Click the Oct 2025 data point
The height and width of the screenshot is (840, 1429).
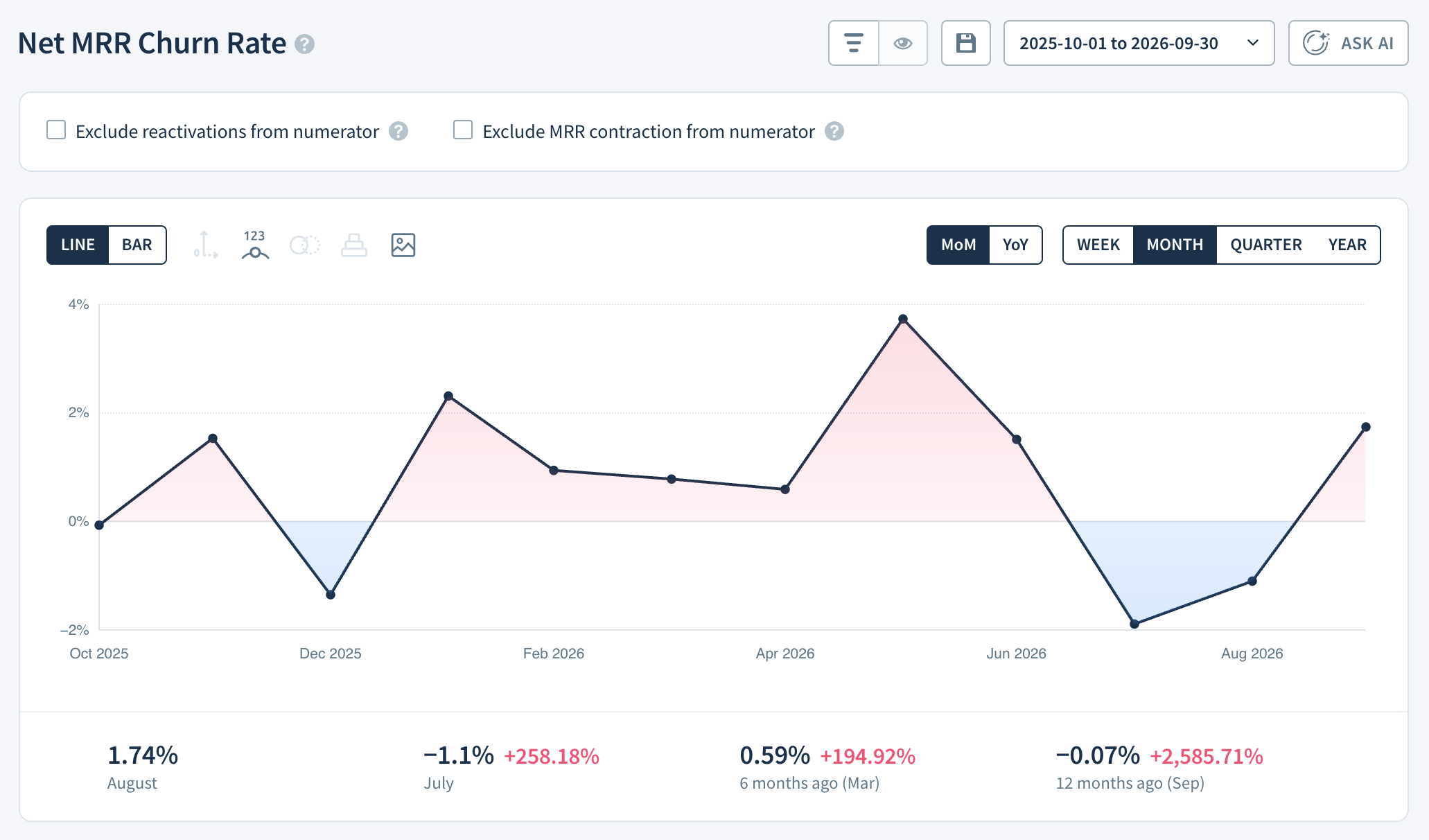click(x=99, y=525)
